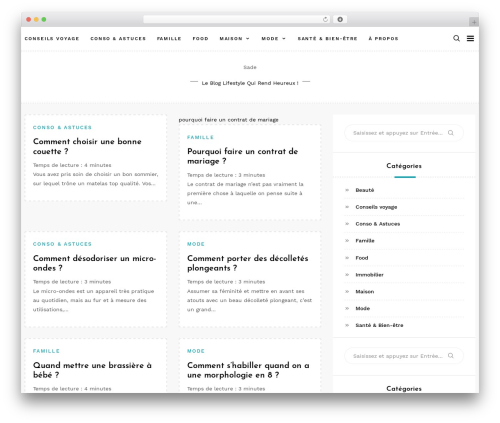The height and width of the screenshot is (423, 500).
Task: Click the yellow minimize window dot
Action: (36, 19)
